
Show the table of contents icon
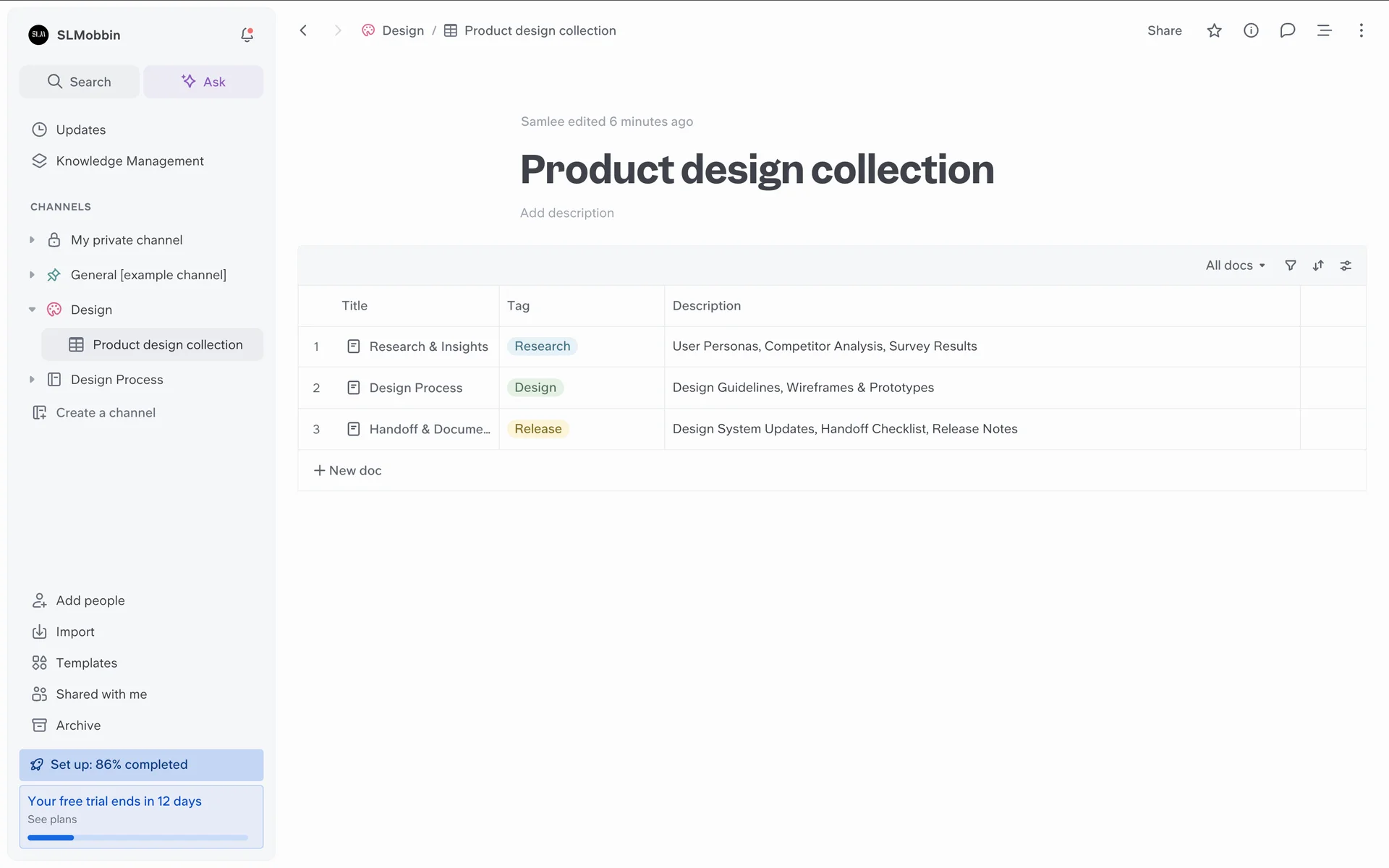(x=1324, y=30)
